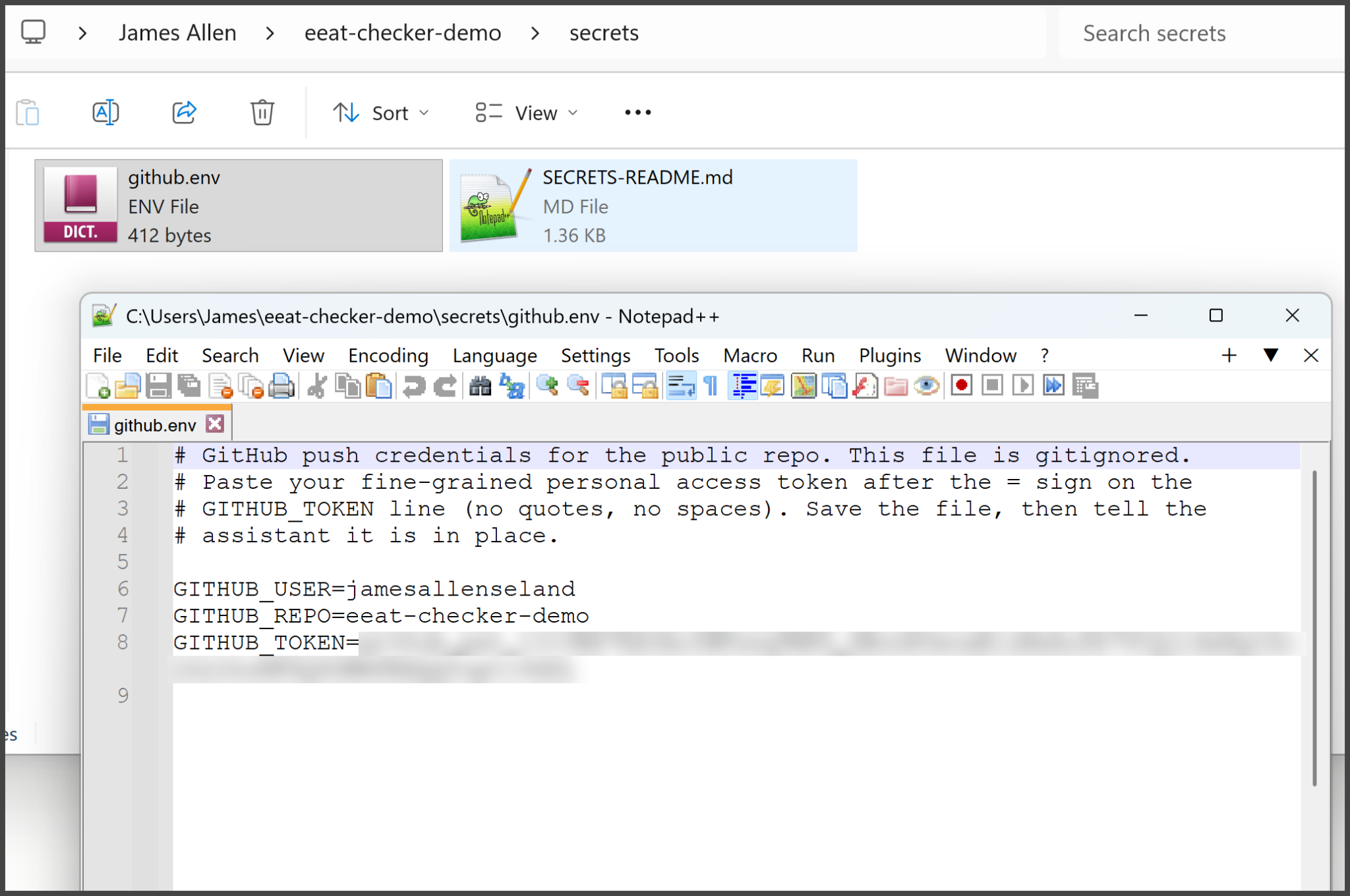
Task: Open the Settings menu
Action: click(x=595, y=356)
